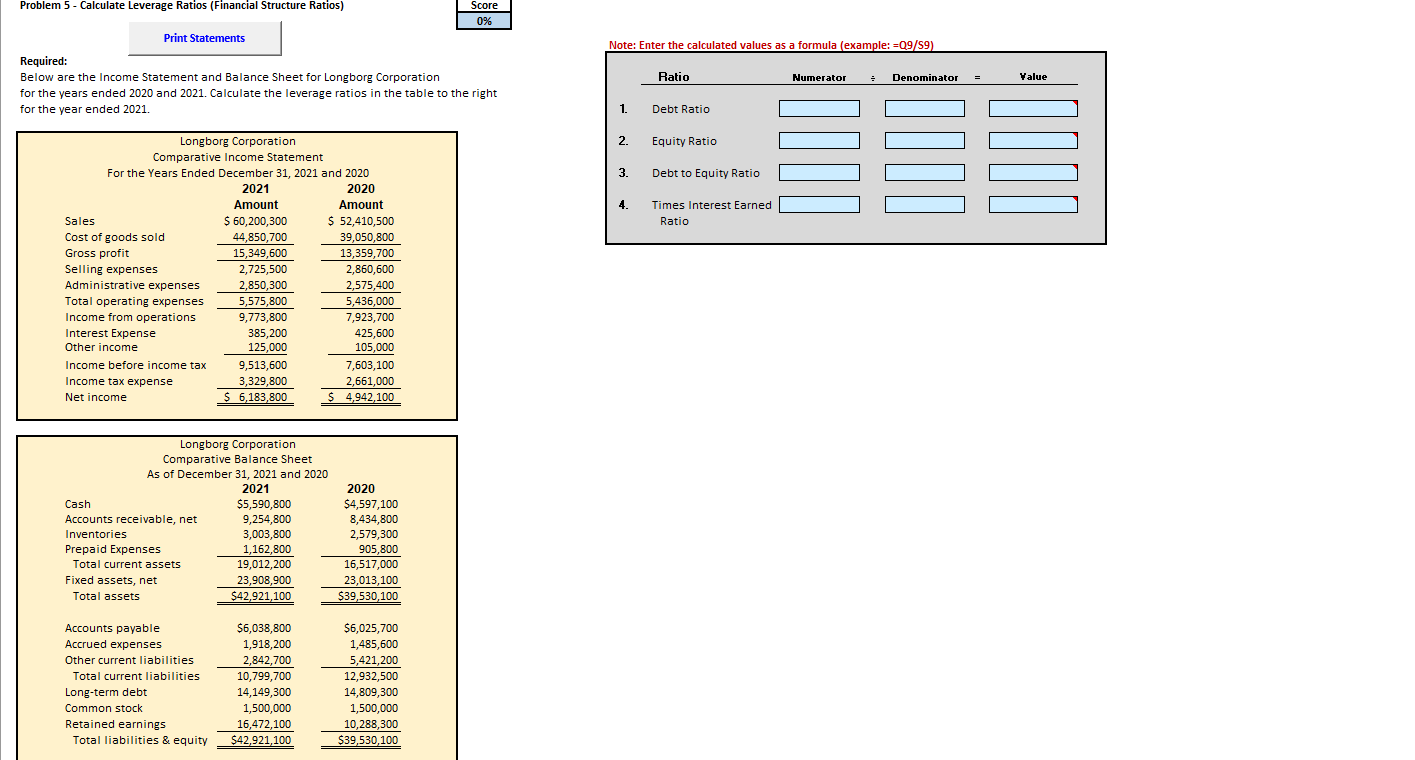This screenshot has height=760, width=1415.
Task: Click the Times Interest Earned Denominator box
Action: tap(924, 204)
